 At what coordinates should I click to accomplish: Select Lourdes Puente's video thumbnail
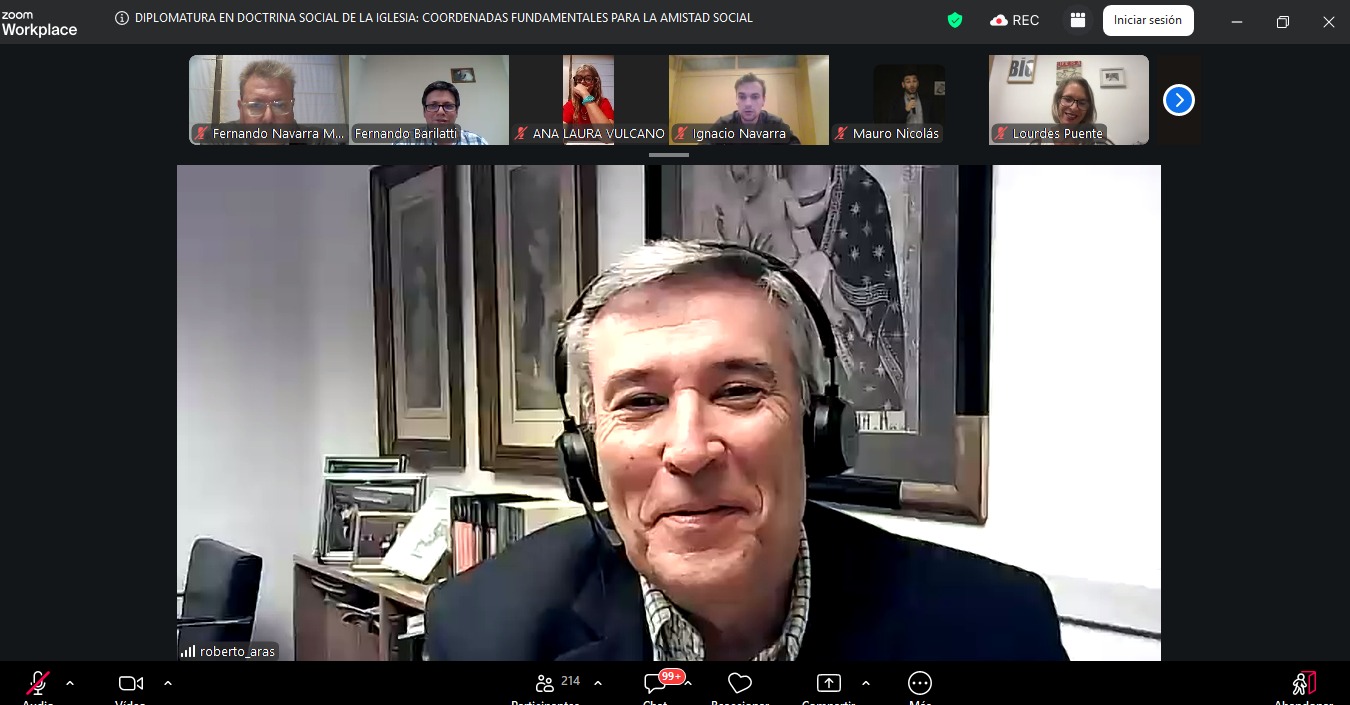click(1068, 99)
